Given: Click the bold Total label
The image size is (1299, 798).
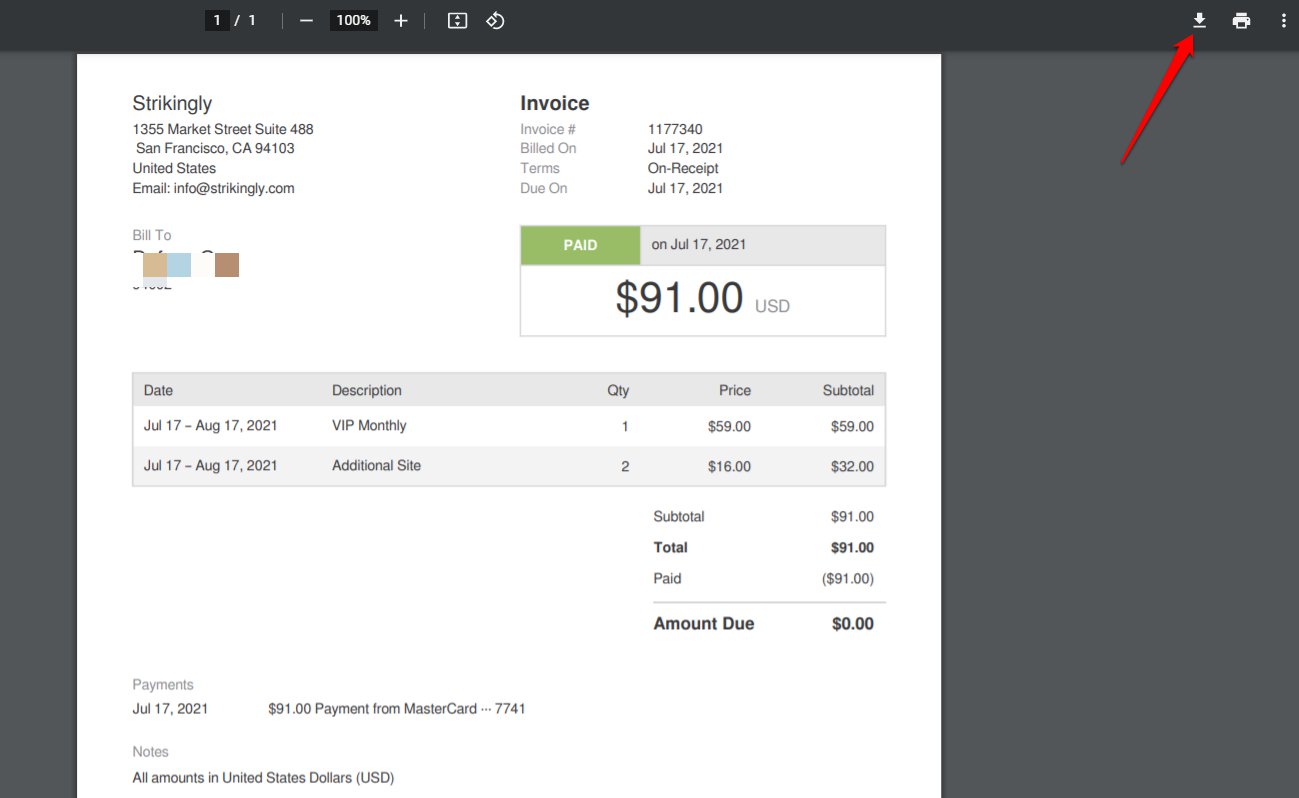Looking at the screenshot, I should 671,547.
